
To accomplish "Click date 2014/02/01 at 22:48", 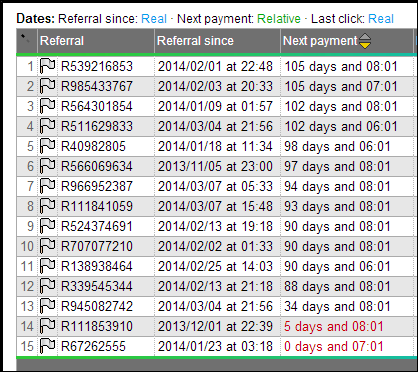I will pos(215,66).
